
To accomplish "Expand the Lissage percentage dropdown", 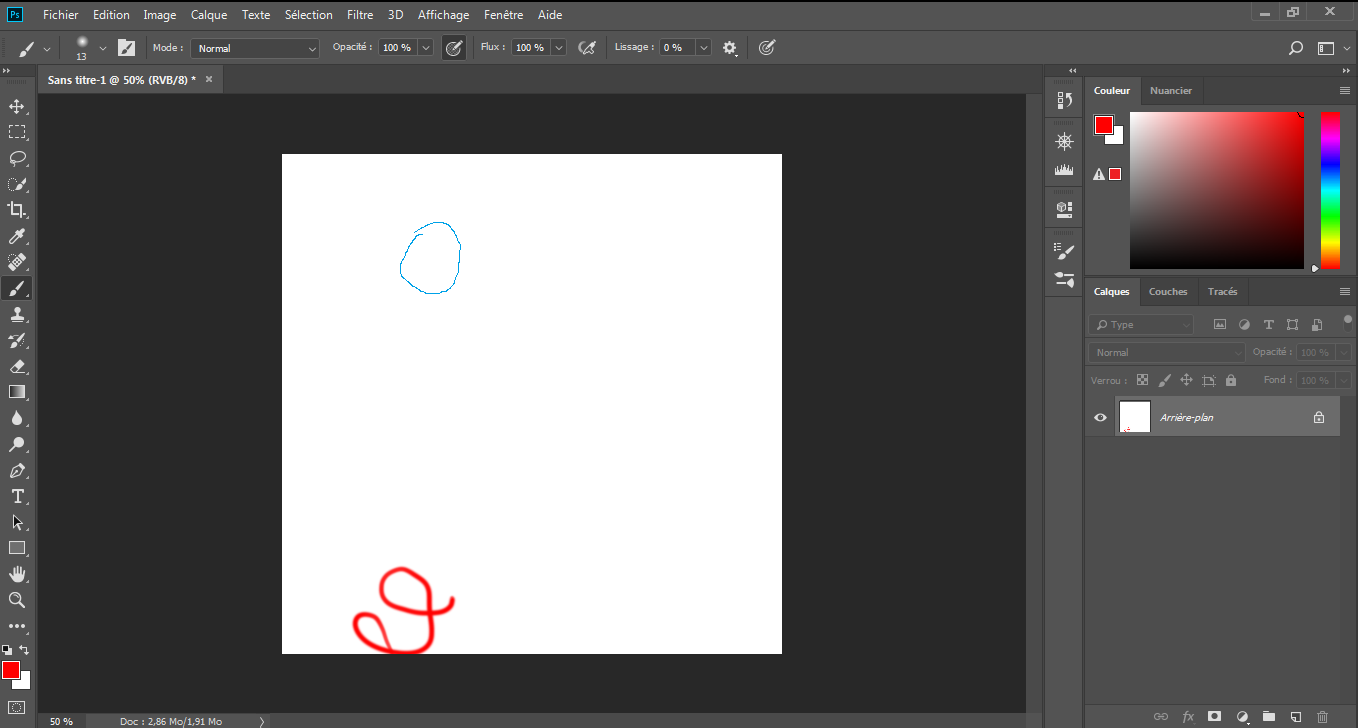I will (704, 48).
